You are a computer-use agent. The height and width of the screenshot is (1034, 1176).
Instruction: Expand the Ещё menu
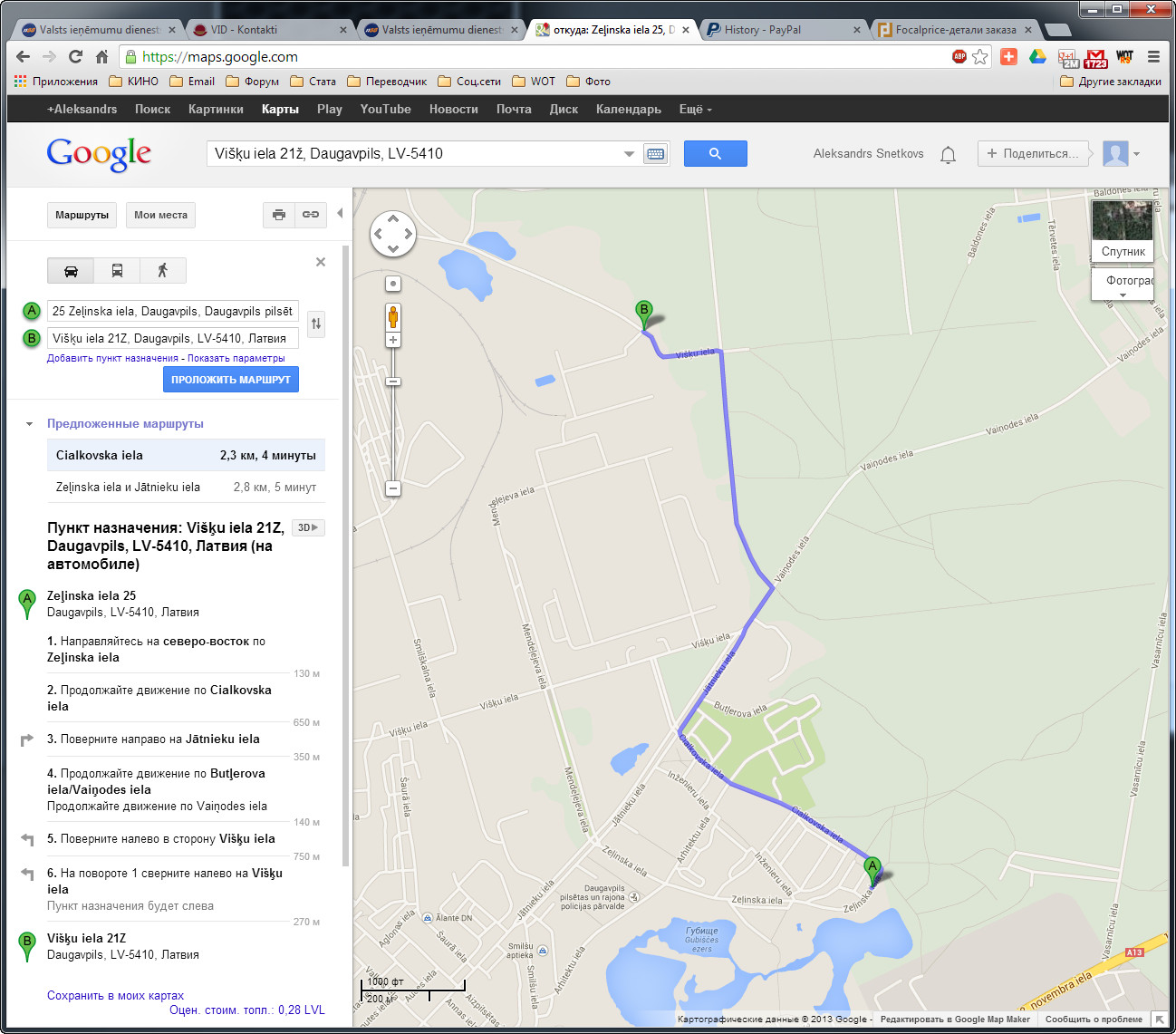tap(696, 109)
